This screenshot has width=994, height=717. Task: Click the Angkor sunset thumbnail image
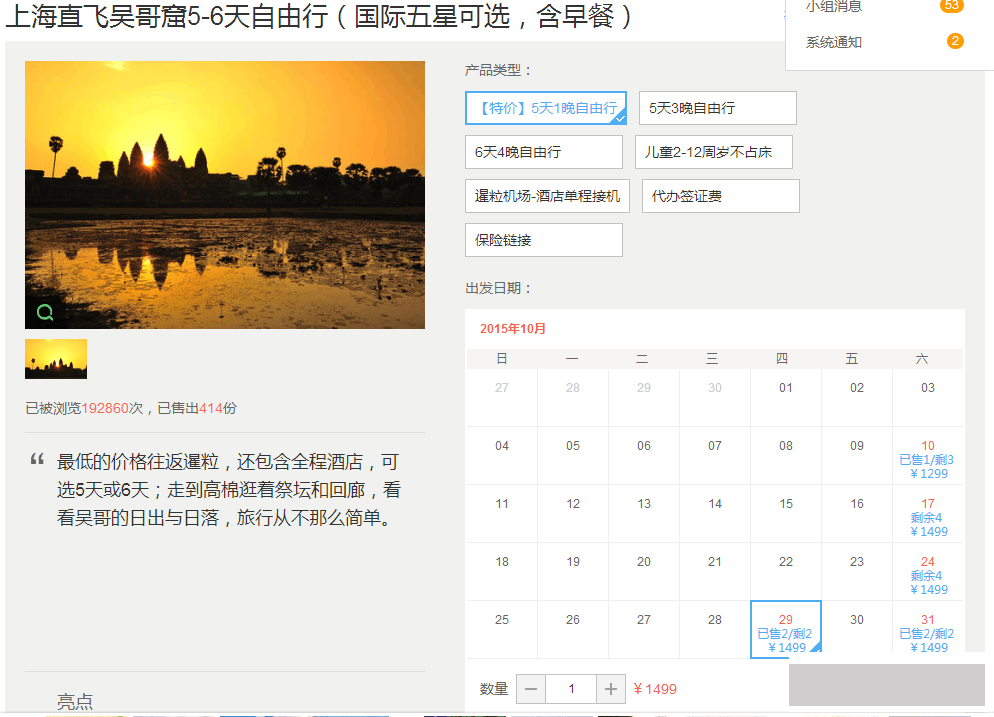tap(56, 359)
